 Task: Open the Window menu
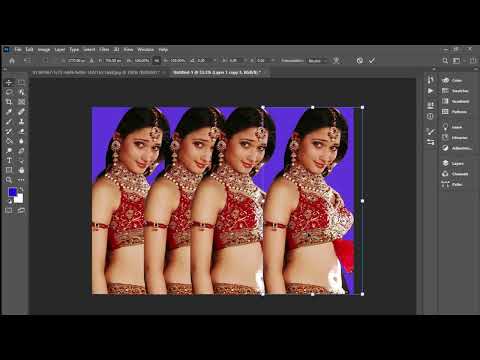(146, 50)
